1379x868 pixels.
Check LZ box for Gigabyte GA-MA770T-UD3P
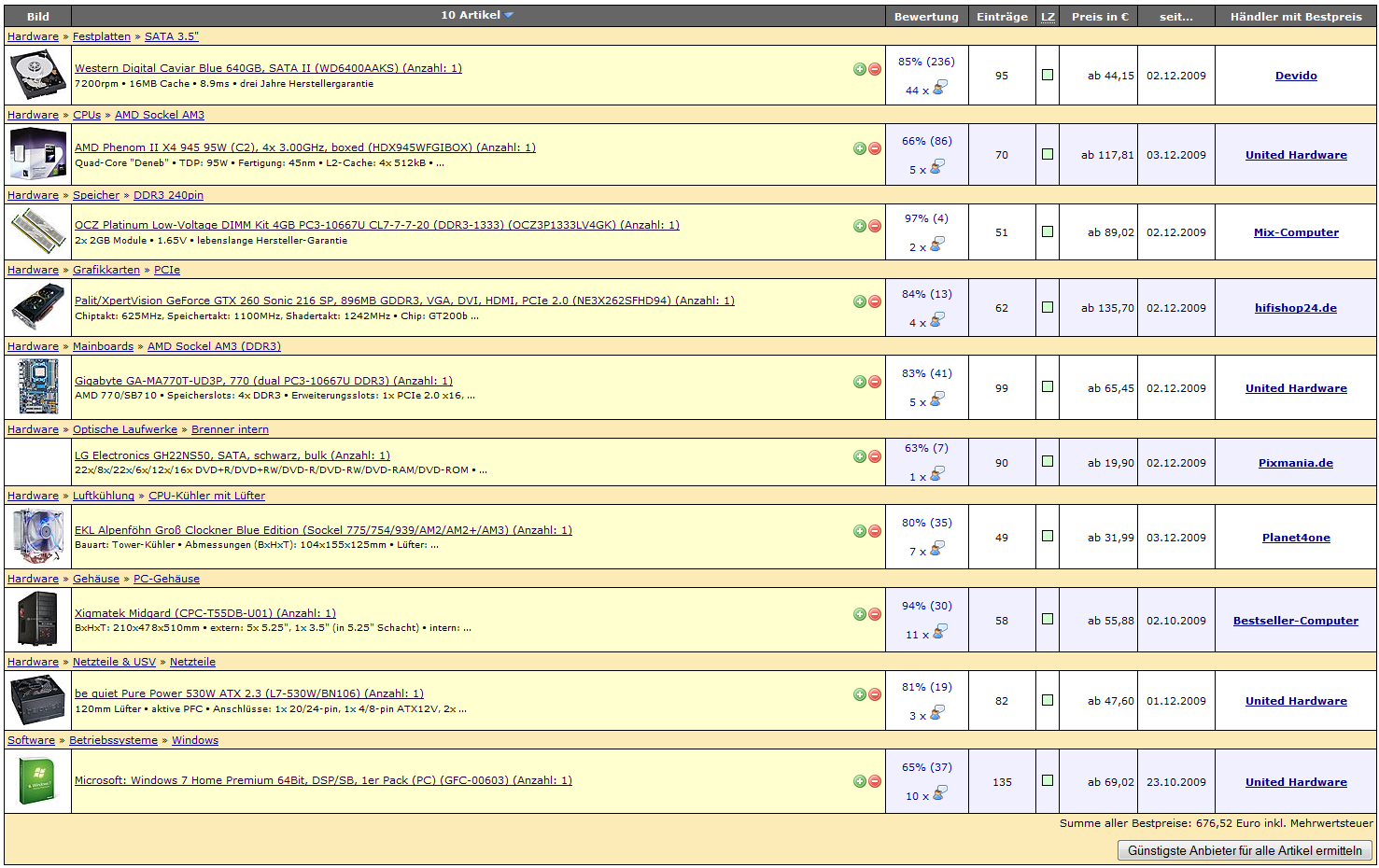coord(1048,386)
